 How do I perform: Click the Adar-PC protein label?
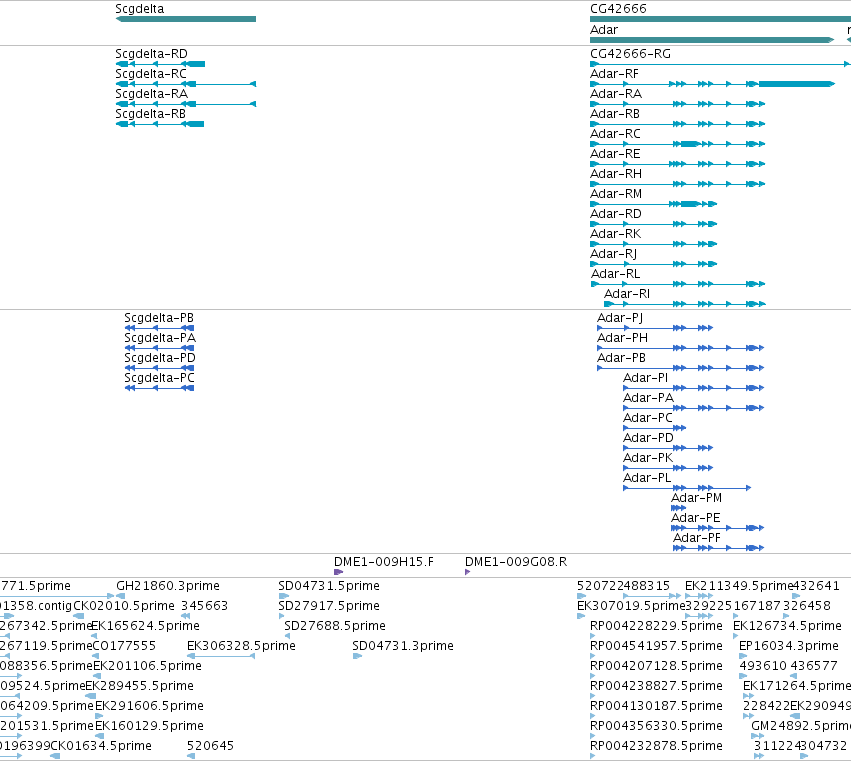pos(647,418)
